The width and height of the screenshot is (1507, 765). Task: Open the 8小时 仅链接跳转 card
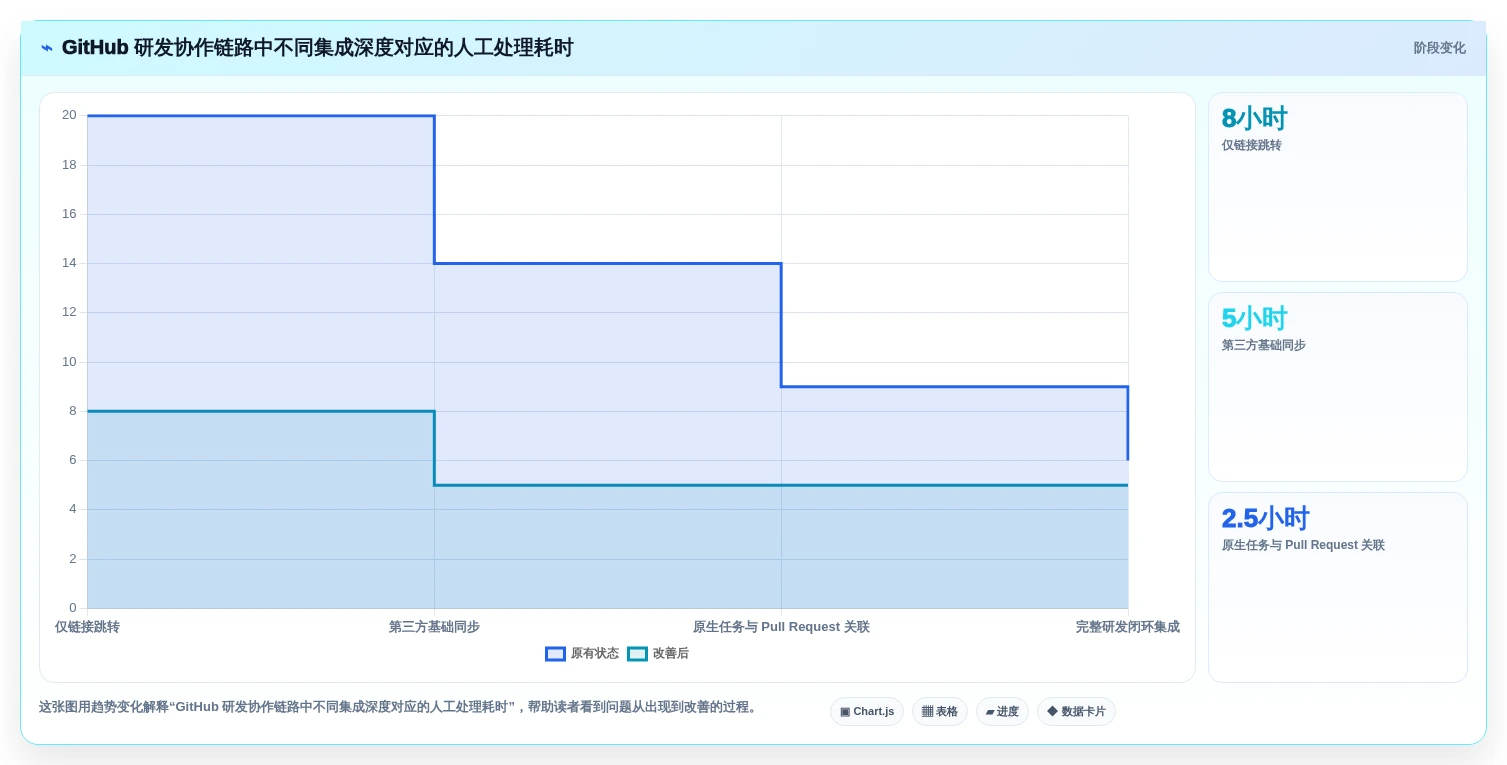1338,187
